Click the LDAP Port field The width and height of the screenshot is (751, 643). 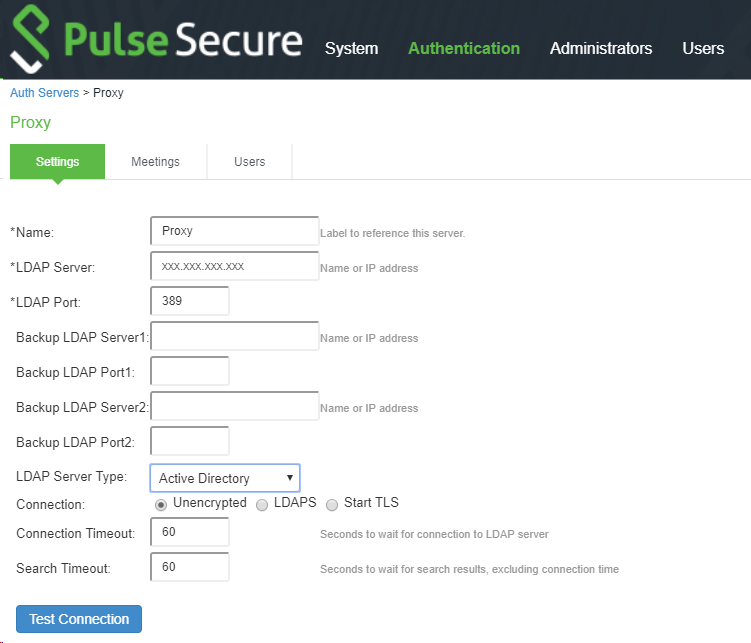(189, 301)
